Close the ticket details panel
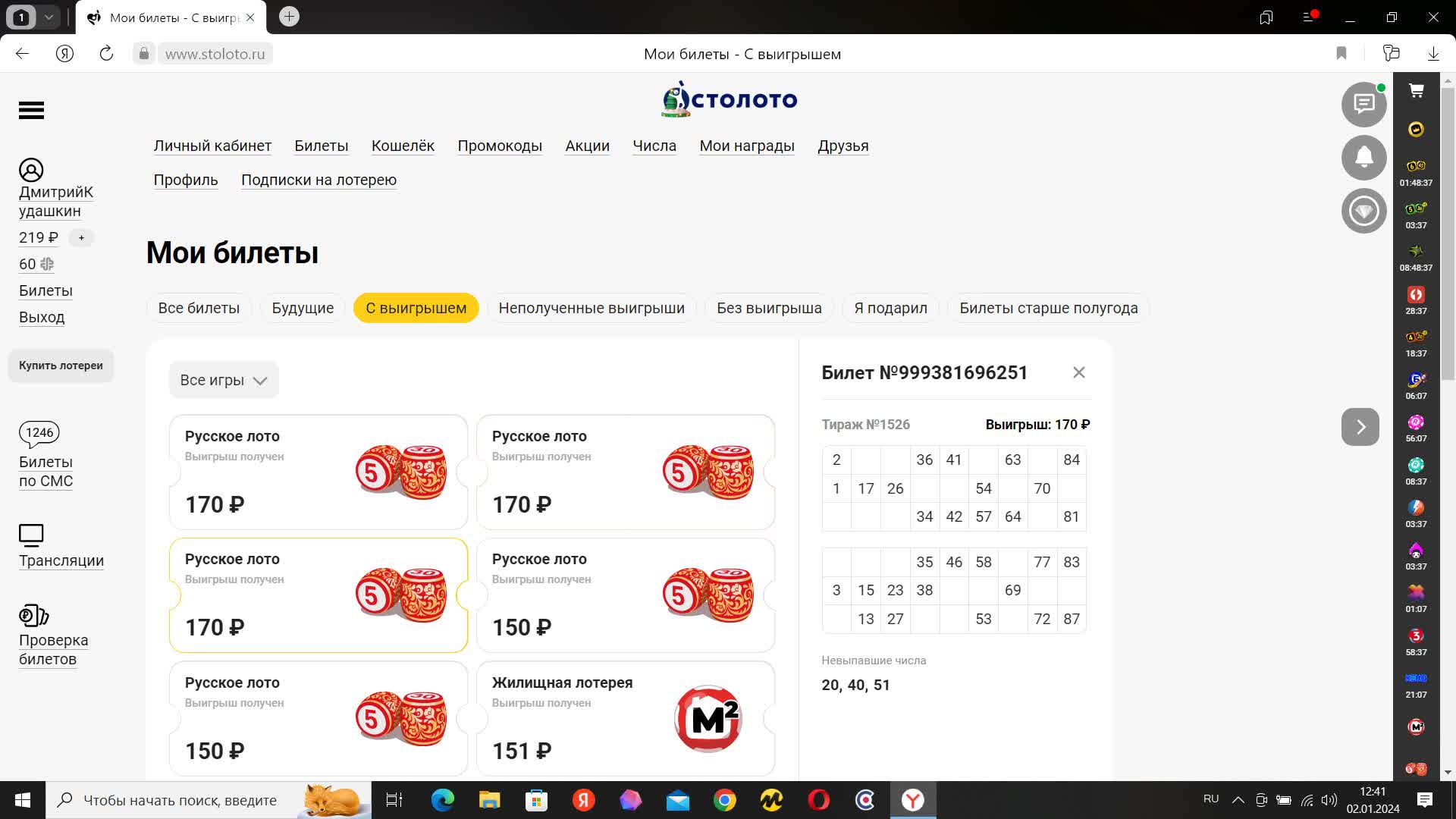The width and height of the screenshot is (1456, 819). 1079,372
